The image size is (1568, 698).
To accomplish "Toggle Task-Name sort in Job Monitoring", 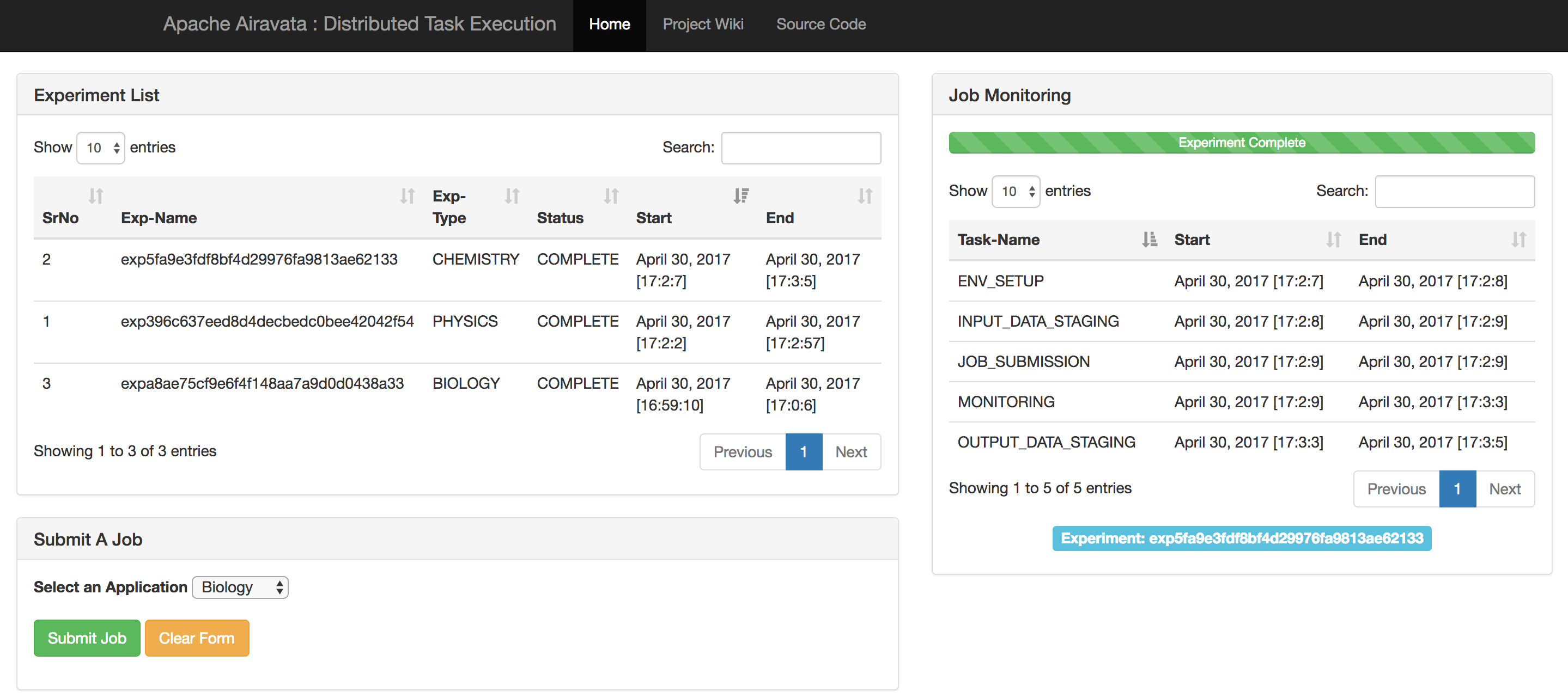I will coord(1149,240).
